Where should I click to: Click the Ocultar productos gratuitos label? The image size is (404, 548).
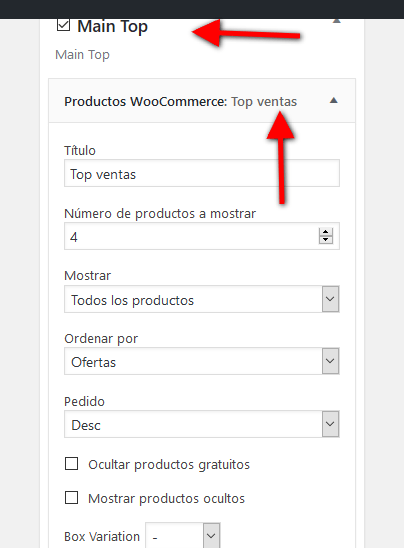tap(169, 464)
